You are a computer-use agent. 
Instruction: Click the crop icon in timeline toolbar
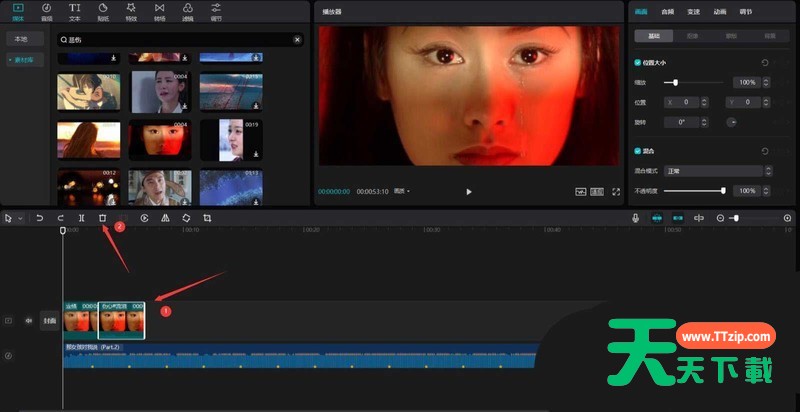tap(207, 217)
